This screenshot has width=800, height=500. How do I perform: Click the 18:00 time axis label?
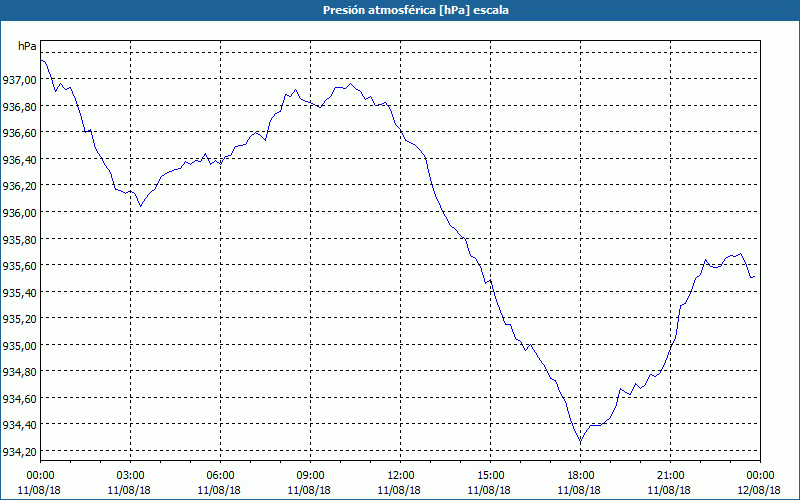580,476
